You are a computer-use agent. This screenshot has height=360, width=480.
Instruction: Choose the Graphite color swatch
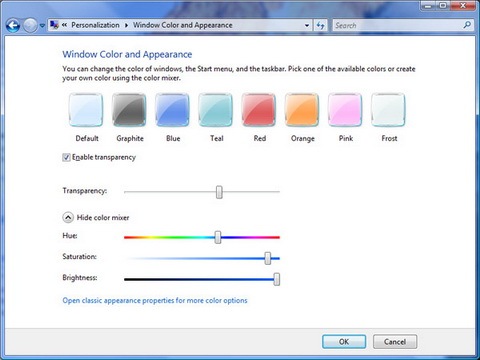129,110
